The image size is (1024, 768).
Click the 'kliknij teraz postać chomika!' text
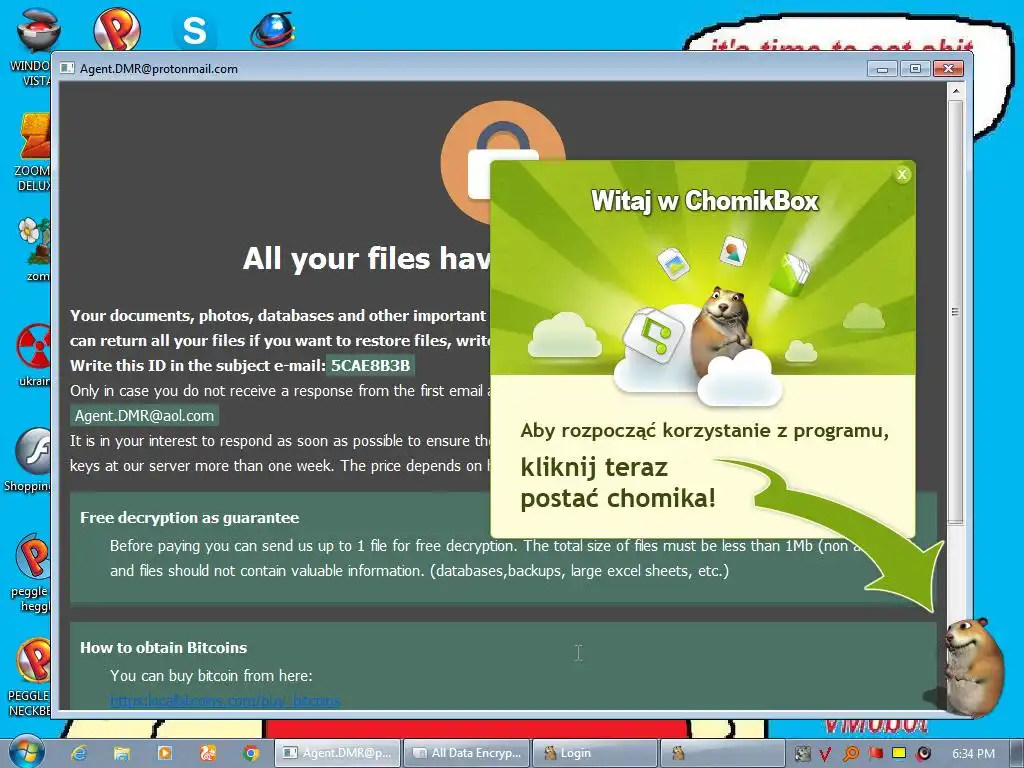[x=618, y=483]
